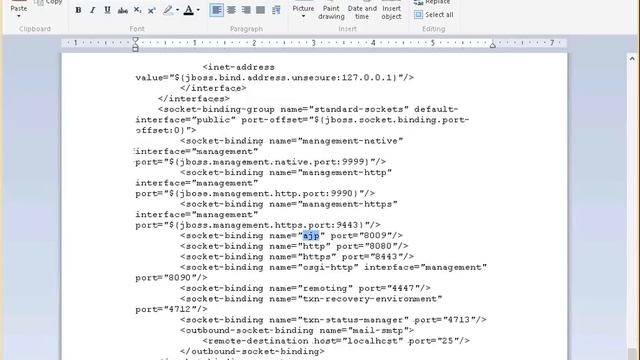The image size is (640, 360).
Task: Open highlight color dropdown arrow
Action: pos(178,10)
